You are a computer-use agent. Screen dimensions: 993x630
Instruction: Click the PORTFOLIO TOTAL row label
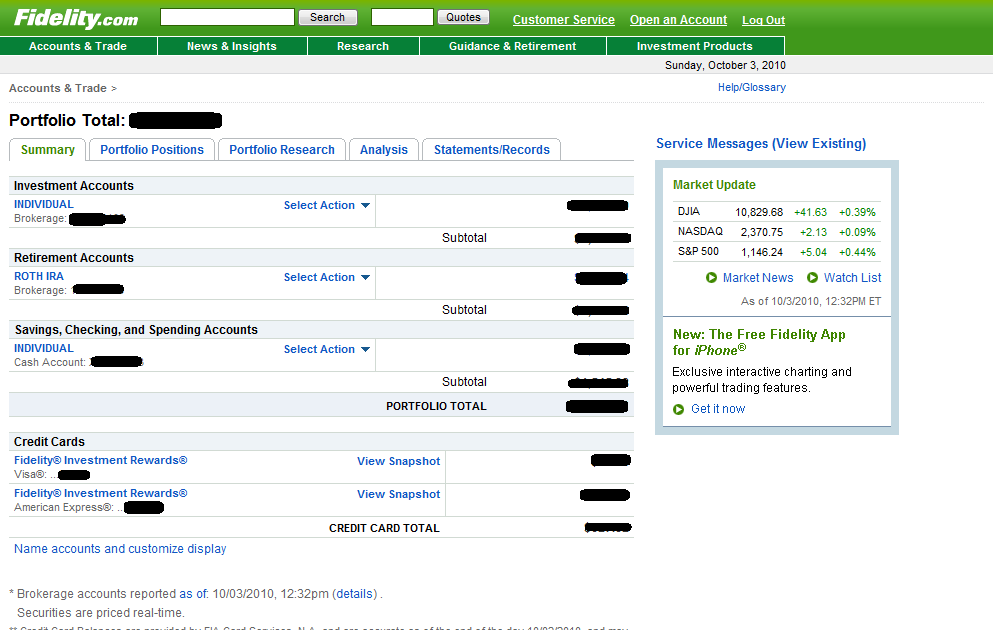click(x=436, y=406)
